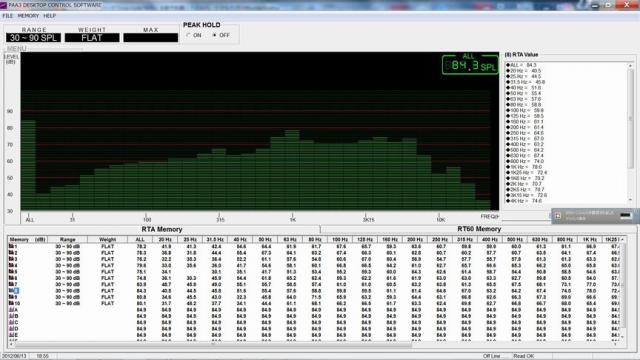Click the 31.5 Hz column header

(x=215, y=240)
